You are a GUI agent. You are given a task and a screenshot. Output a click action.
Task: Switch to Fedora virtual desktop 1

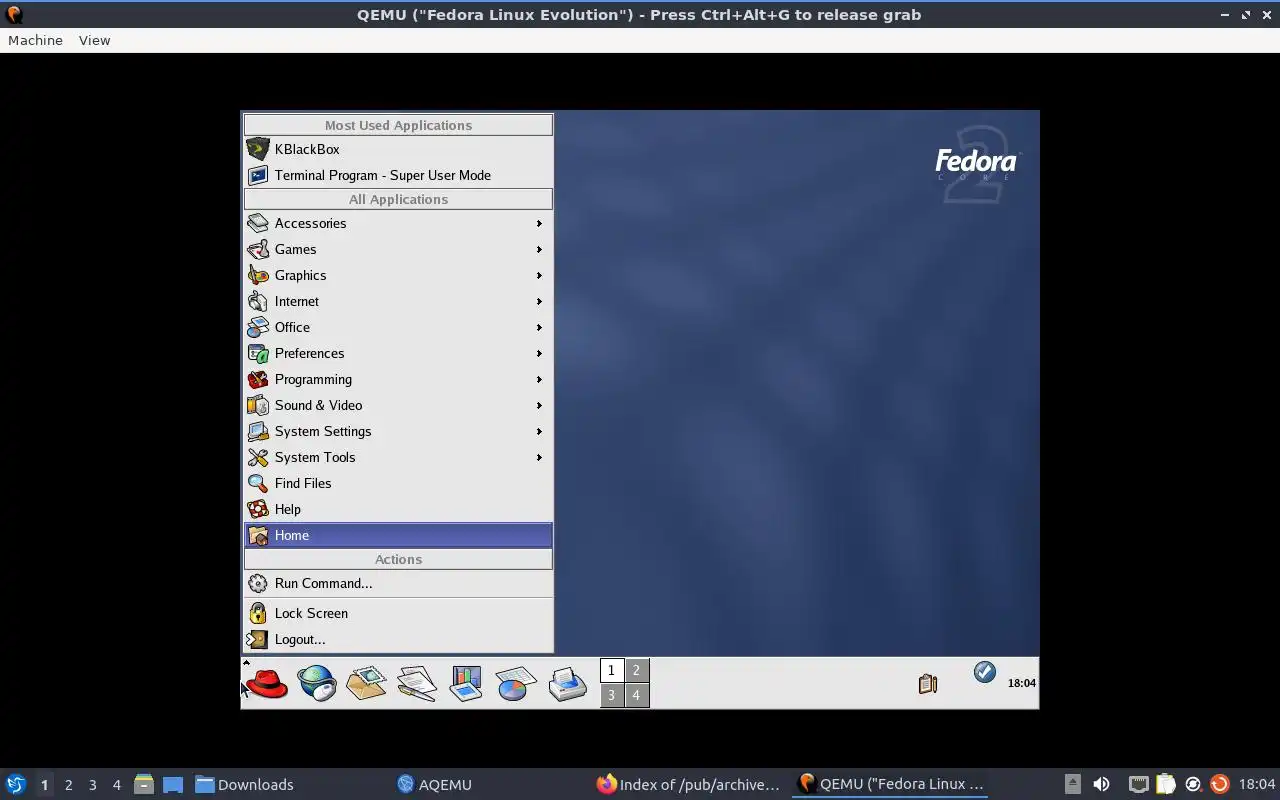[612, 670]
